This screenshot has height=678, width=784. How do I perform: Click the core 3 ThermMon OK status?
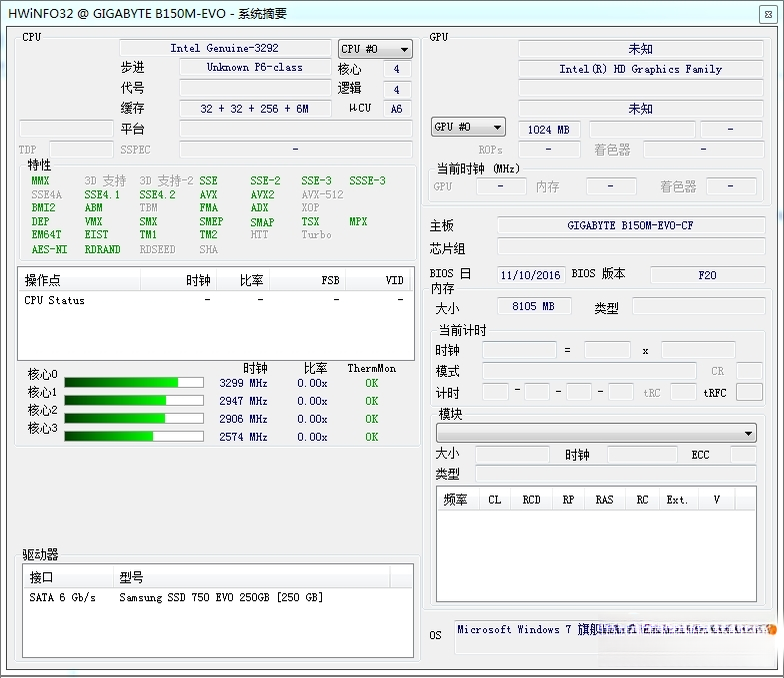pos(372,437)
